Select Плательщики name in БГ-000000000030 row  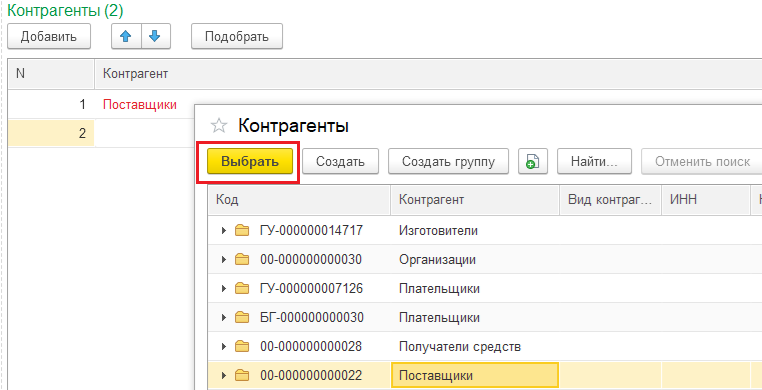[439, 318]
